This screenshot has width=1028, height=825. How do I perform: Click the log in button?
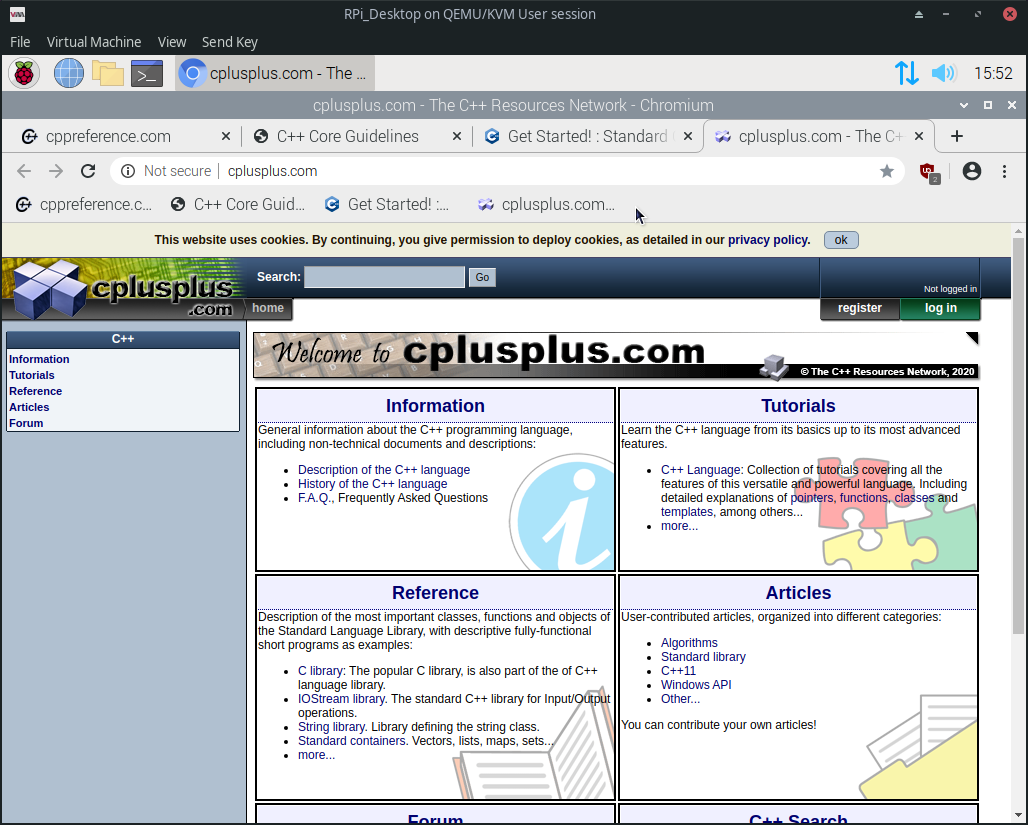[x=940, y=308]
